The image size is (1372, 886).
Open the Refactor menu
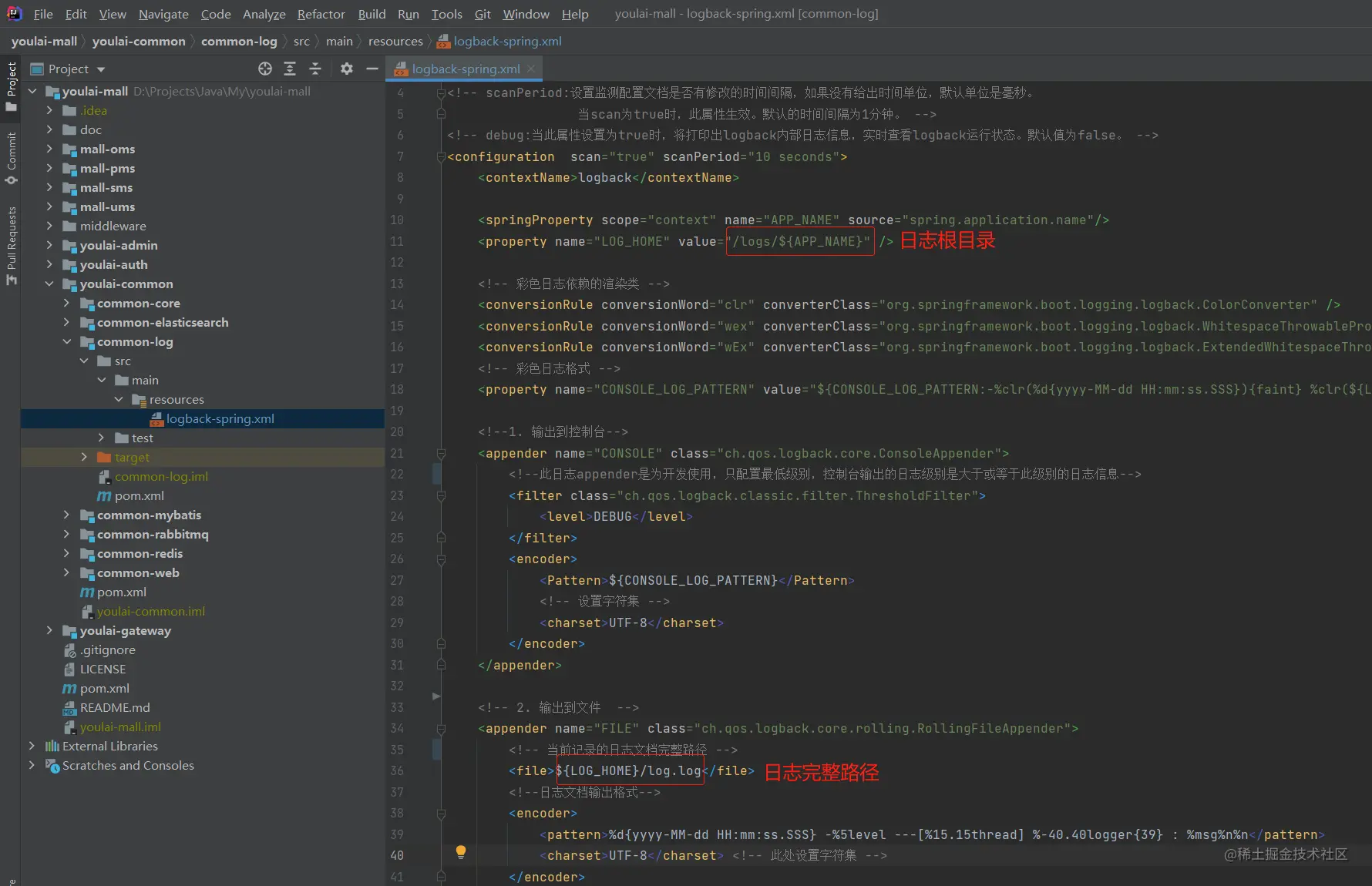point(321,14)
